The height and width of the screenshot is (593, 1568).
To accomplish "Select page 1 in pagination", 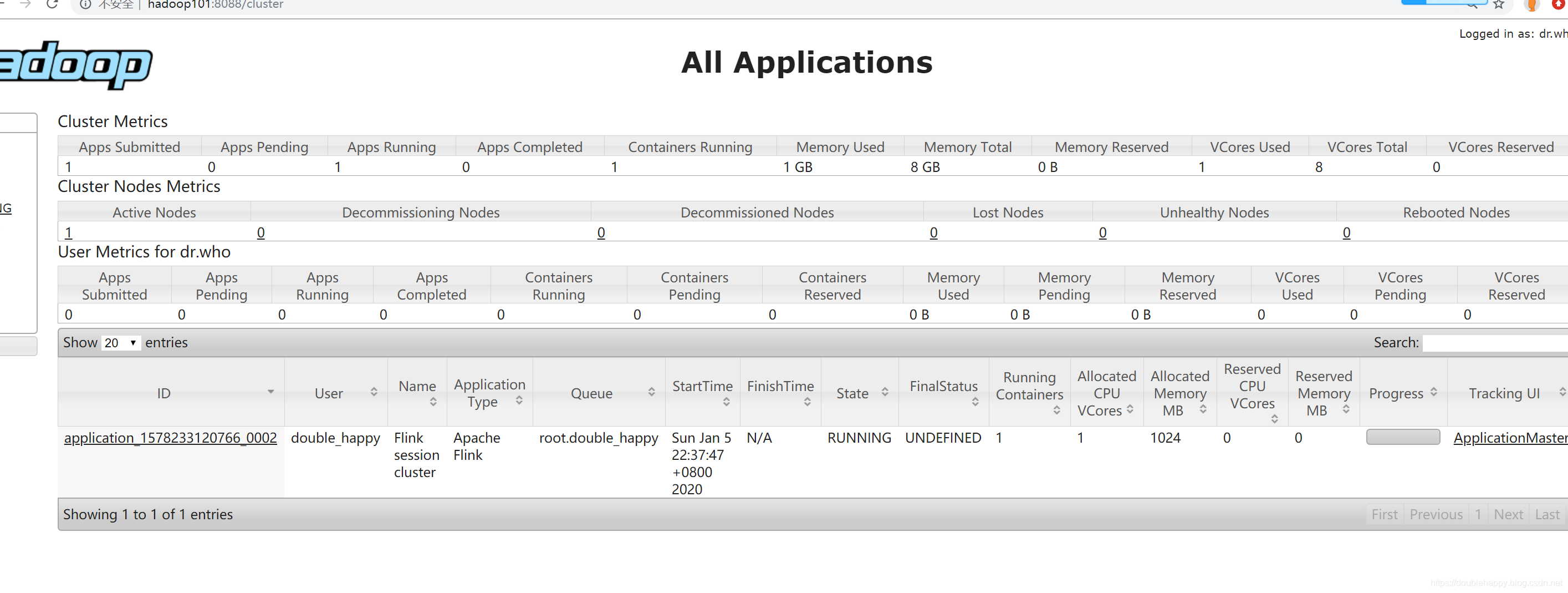I will point(1478,514).
